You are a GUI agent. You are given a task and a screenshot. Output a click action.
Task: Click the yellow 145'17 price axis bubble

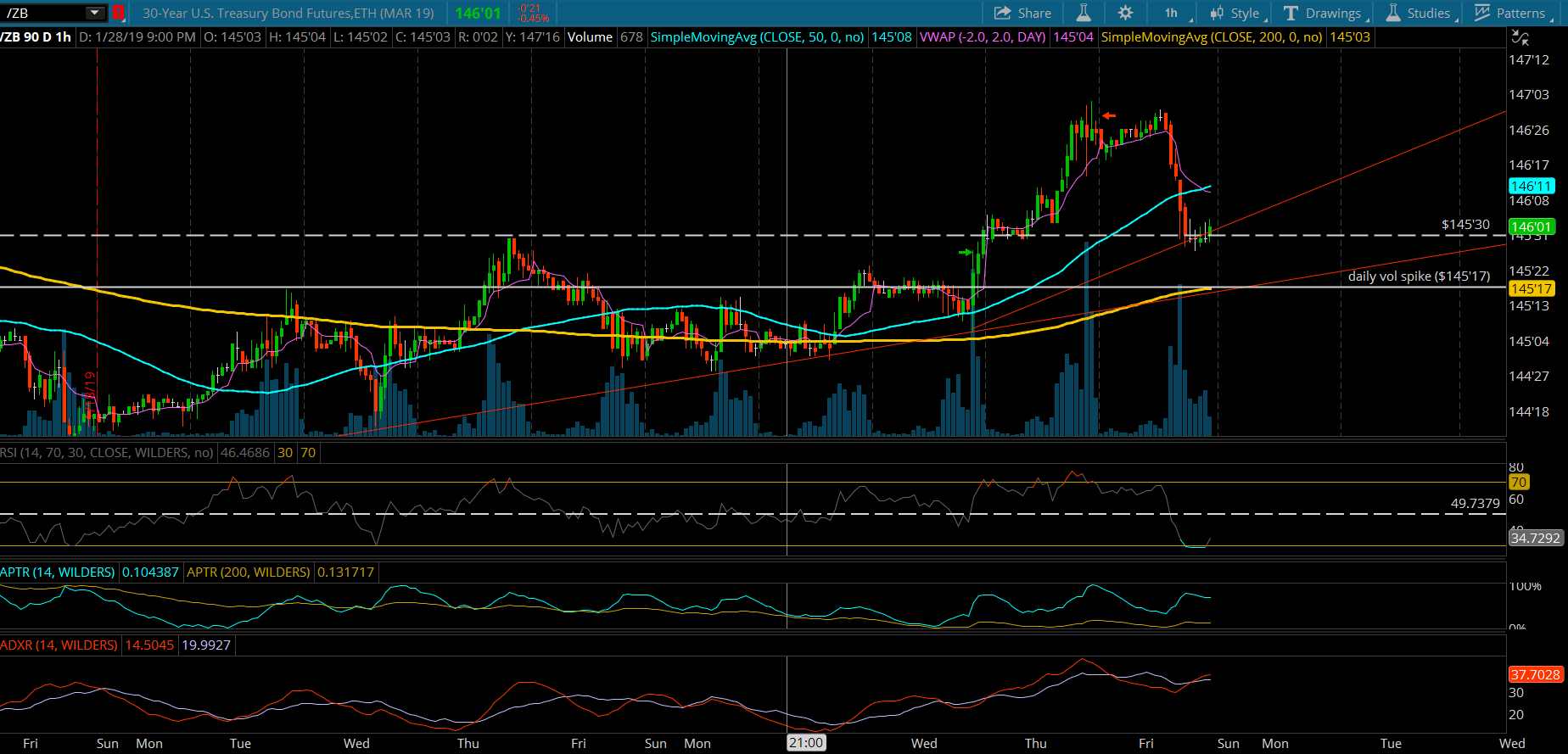[x=1532, y=289]
